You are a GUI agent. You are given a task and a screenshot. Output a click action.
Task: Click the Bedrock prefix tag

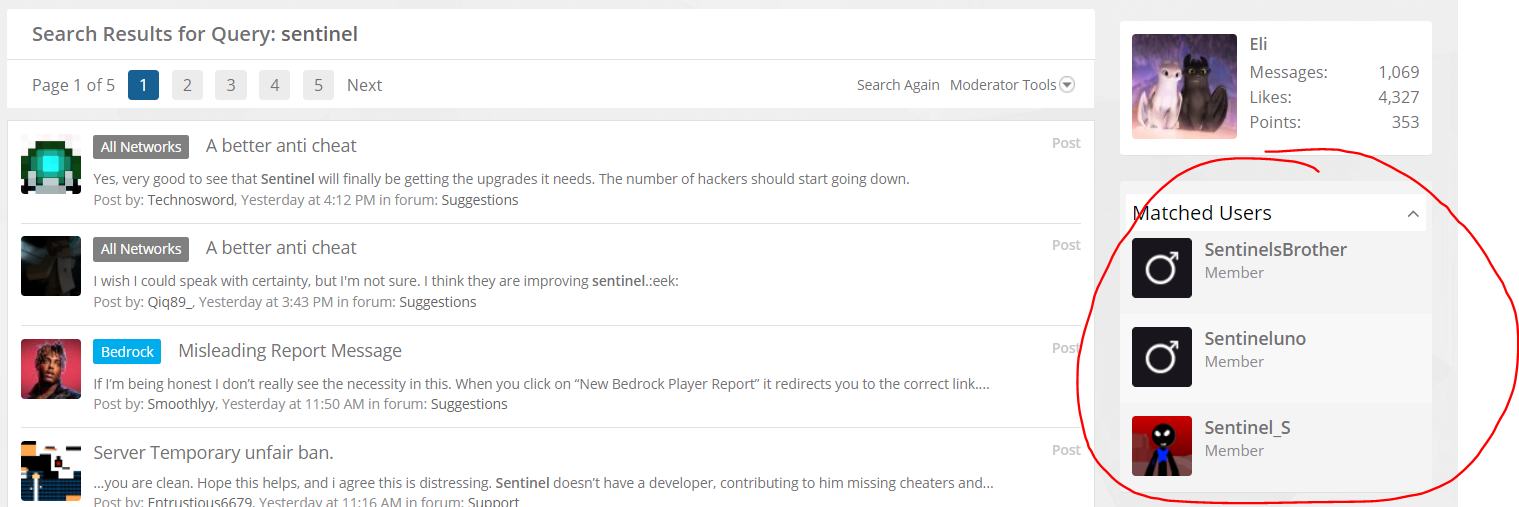(127, 351)
